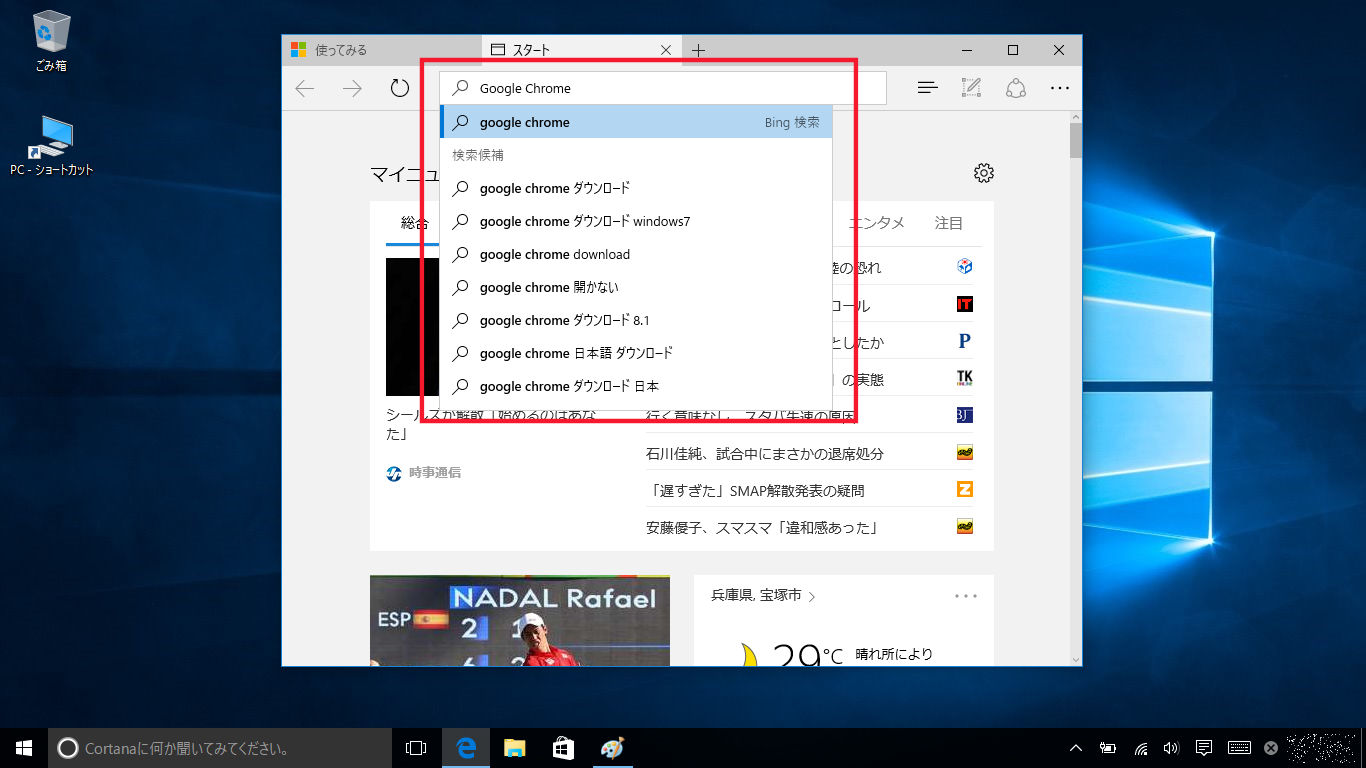This screenshot has width=1366, height=768.
Task: Open the ごみ箱 desktop icon
Action: [x=51, y=42]
